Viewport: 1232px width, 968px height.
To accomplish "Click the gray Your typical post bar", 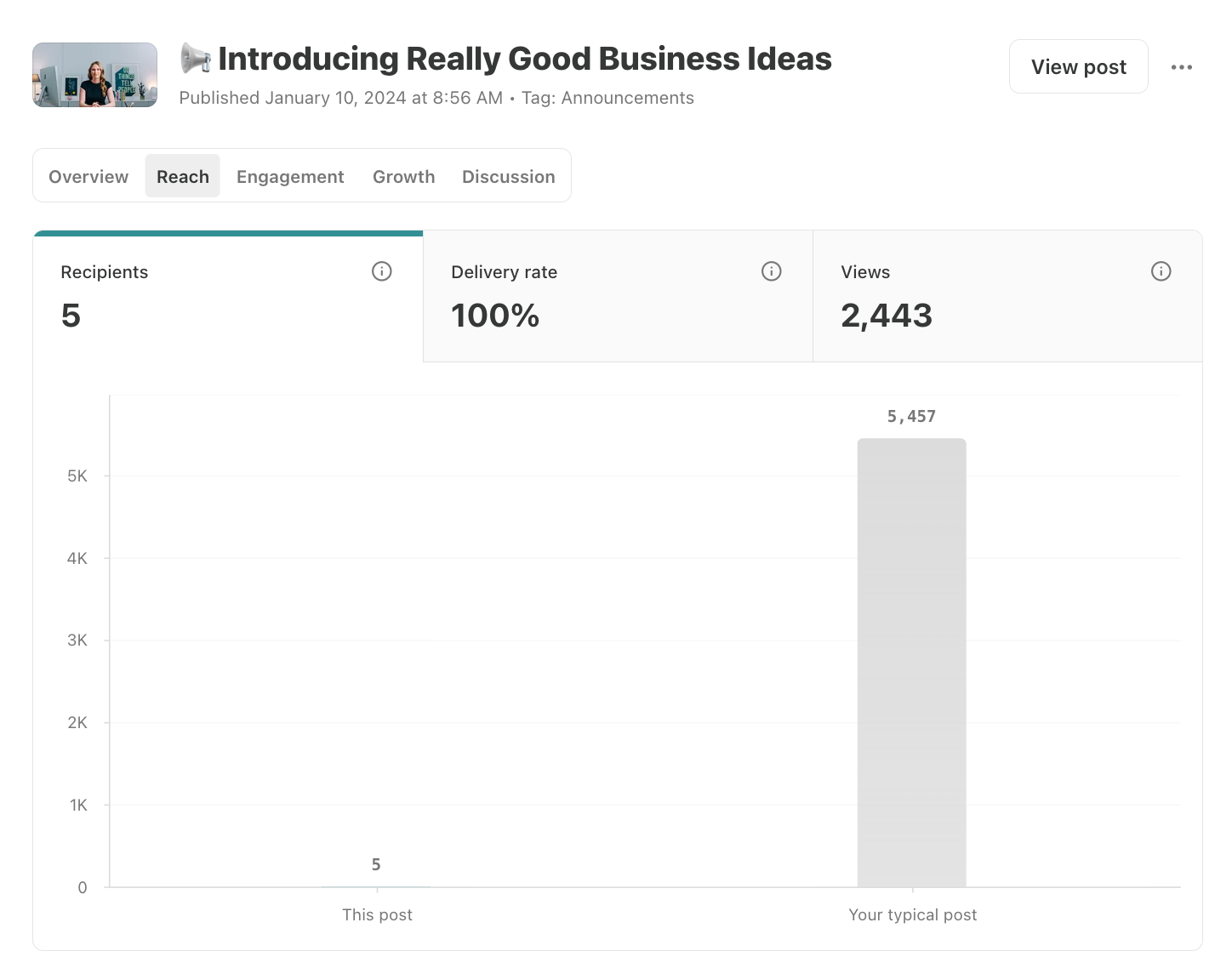I will (x=911, y=662).
